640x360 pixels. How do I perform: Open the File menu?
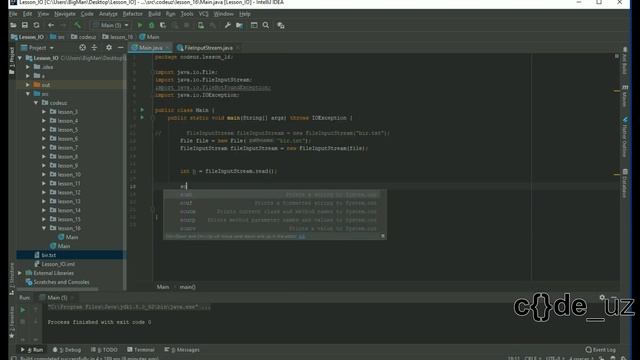13,14
